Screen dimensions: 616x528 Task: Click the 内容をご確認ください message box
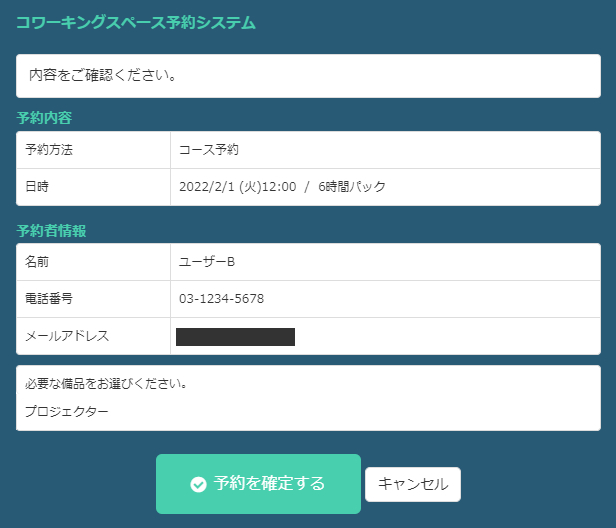(308, 75)
